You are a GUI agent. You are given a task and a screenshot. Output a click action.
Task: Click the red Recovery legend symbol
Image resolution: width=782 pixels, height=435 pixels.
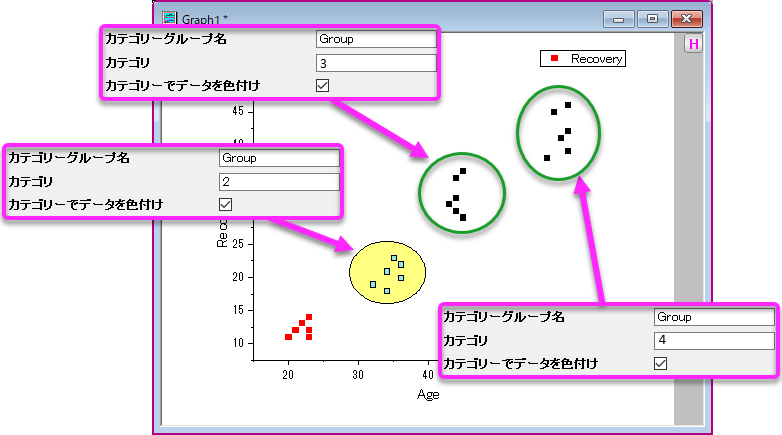click(x=554, y=58)
